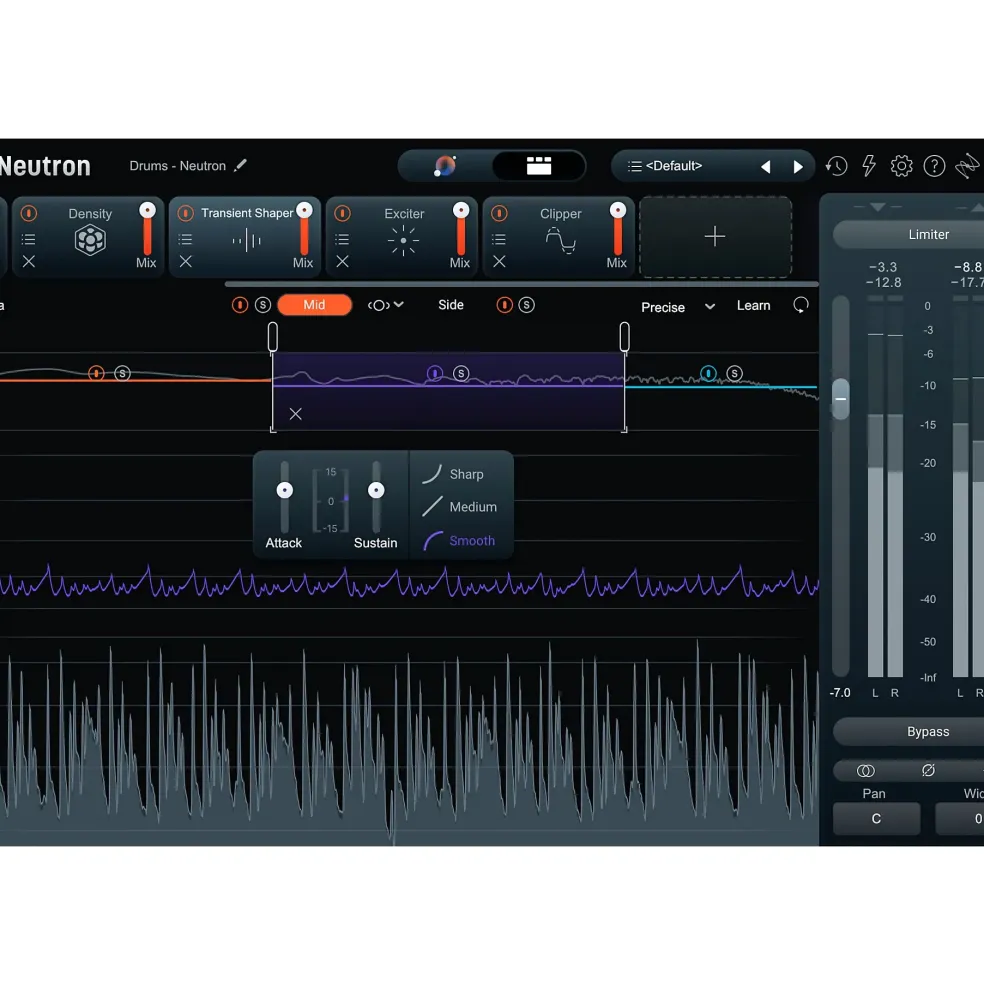This screenshot has height=985, width=984.
Task: Click the Attack slider handle
Action: point(285,490)
